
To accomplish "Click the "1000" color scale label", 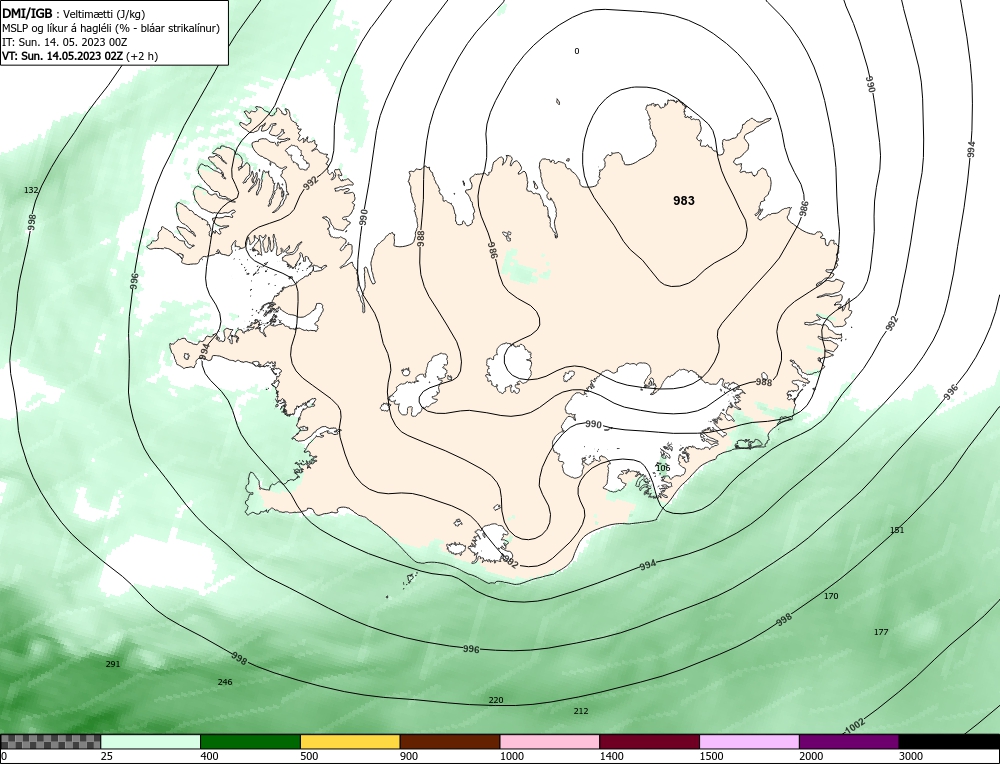I will [512, 756].
